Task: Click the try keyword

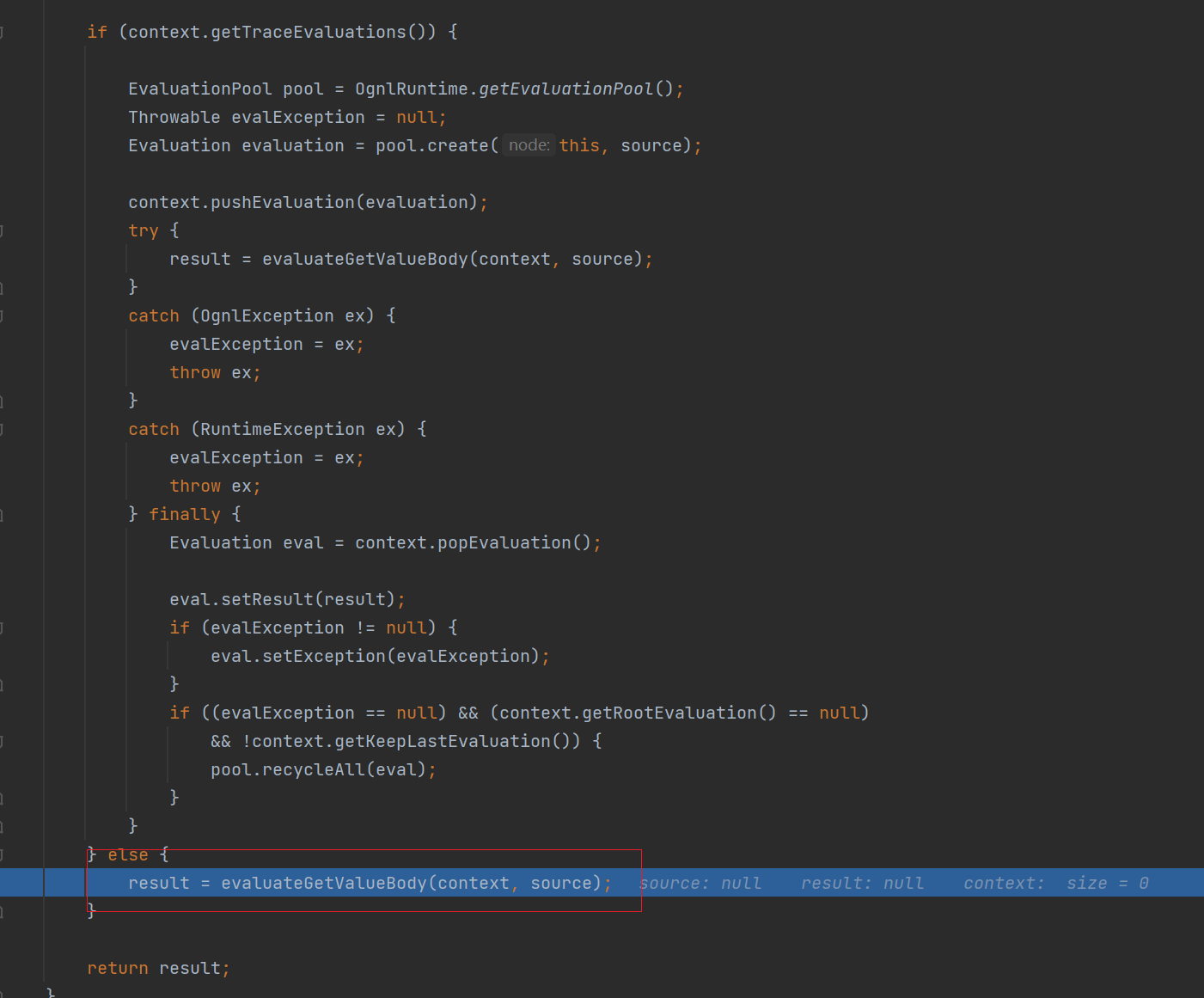Action: click(x=144, y=230)
